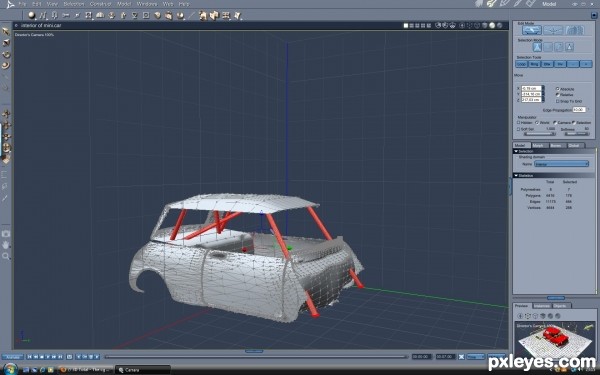Select the camera tool in left sidebar
The image size is (600, 375).
pyautogui.click(x=6, y=233)
